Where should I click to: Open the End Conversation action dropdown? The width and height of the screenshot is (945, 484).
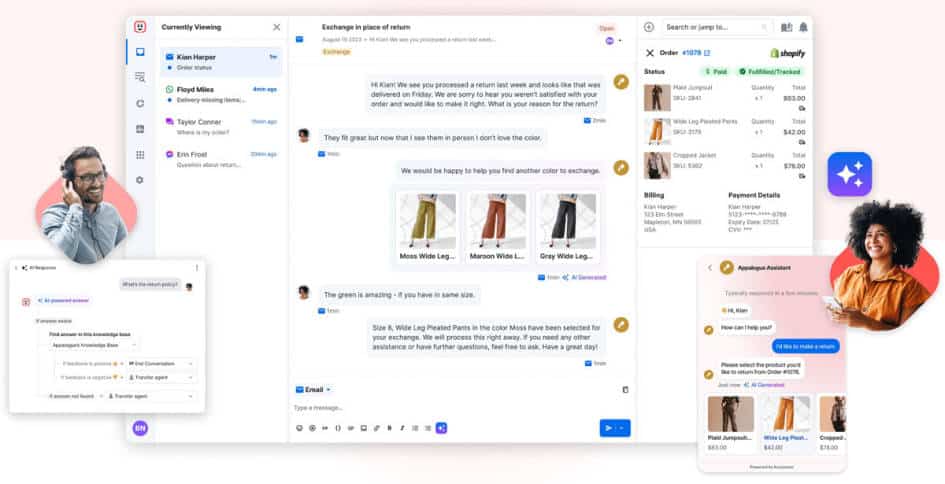pyautogui.click(x=160, y=363)
